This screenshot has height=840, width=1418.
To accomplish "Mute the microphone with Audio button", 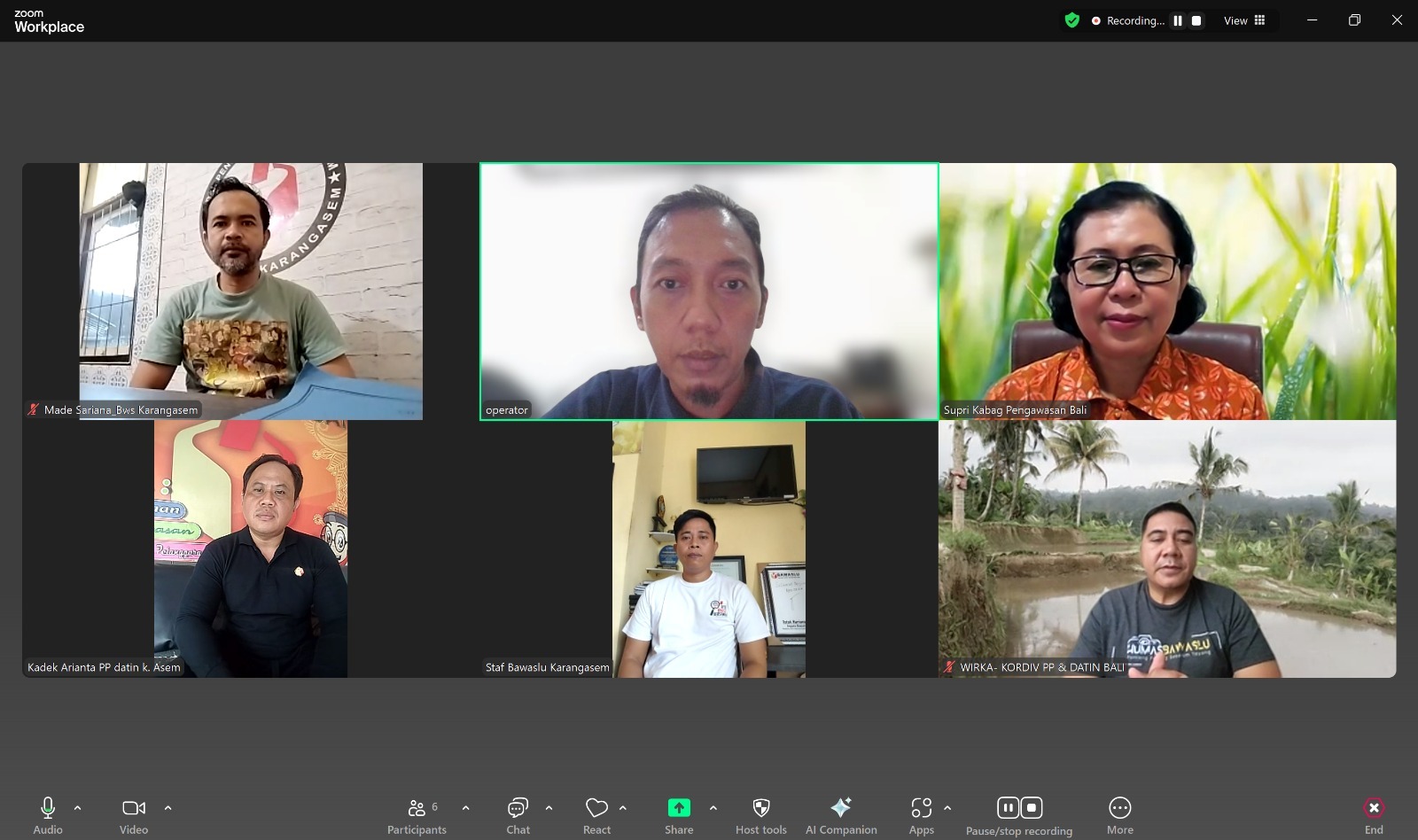I will [x=48, y=815].
